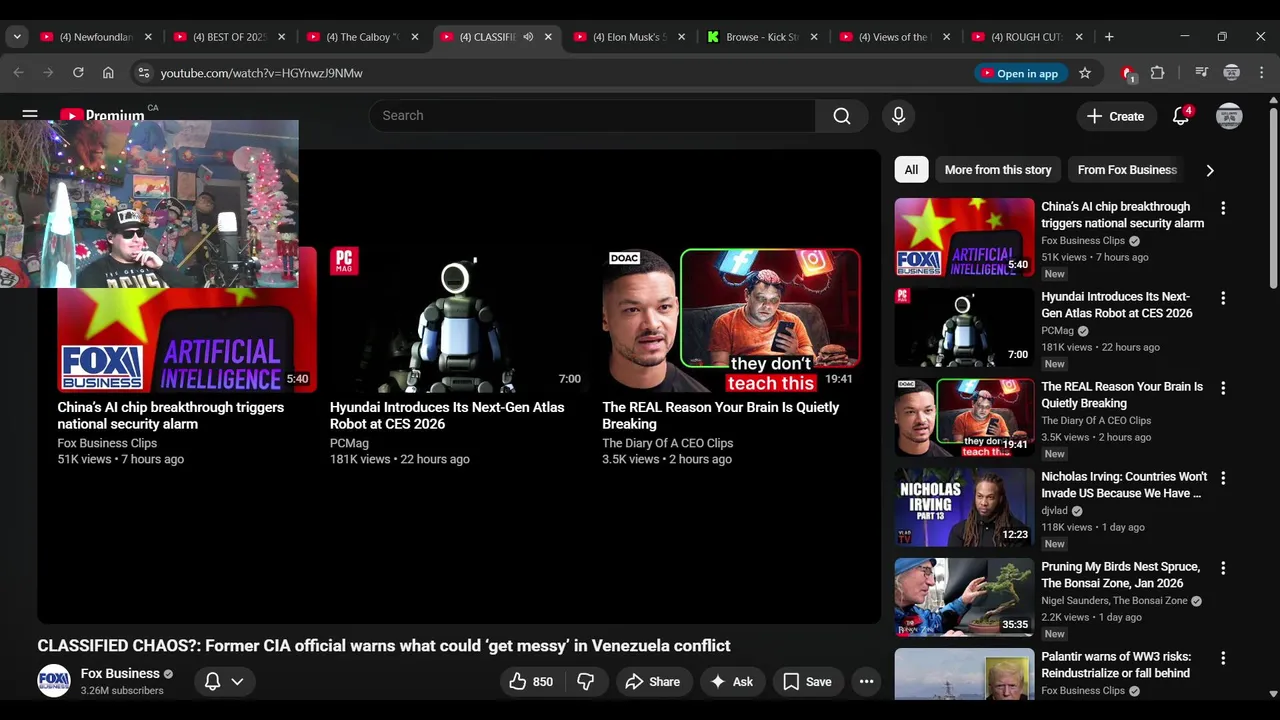The height and width of the screenshot is (720, 1280).
Task: Click the red extension icon with badge
Action: pos(1128,73)
